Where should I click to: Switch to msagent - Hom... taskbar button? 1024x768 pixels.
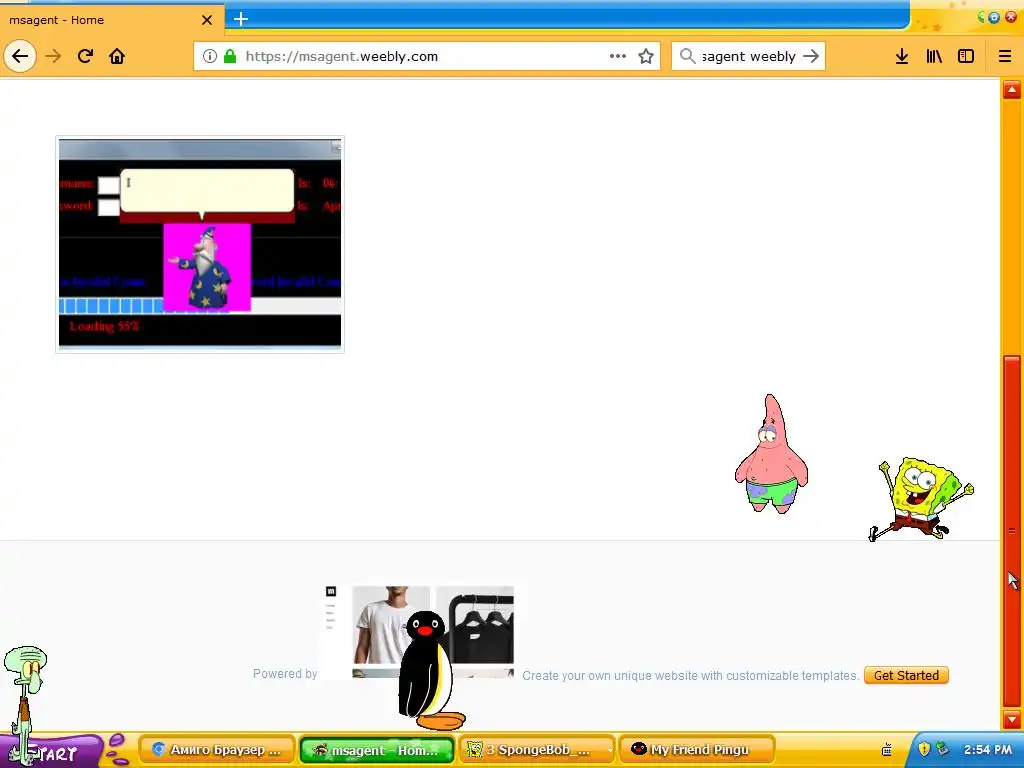pyautogui.click(x=377, y=750)
